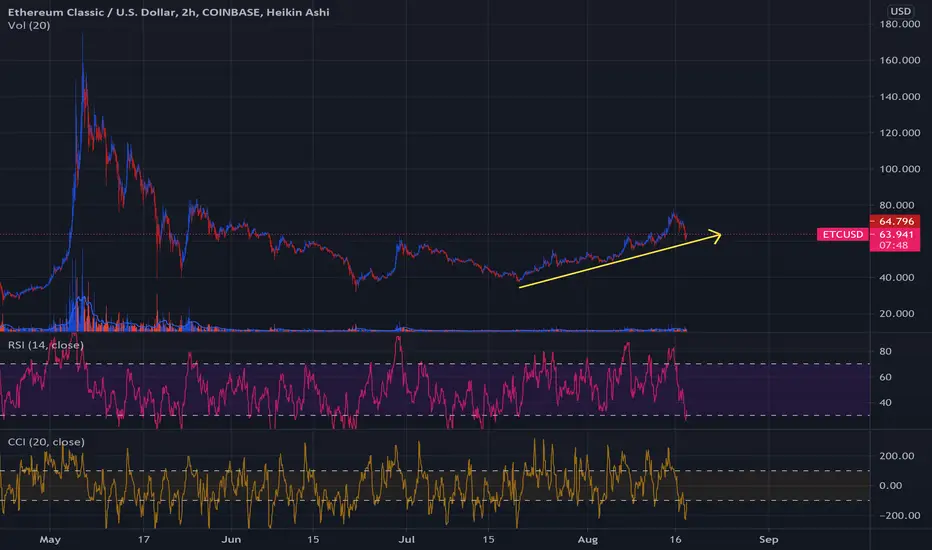
Task: Click the Vol (20) indicator label
Action: (29, 26)
